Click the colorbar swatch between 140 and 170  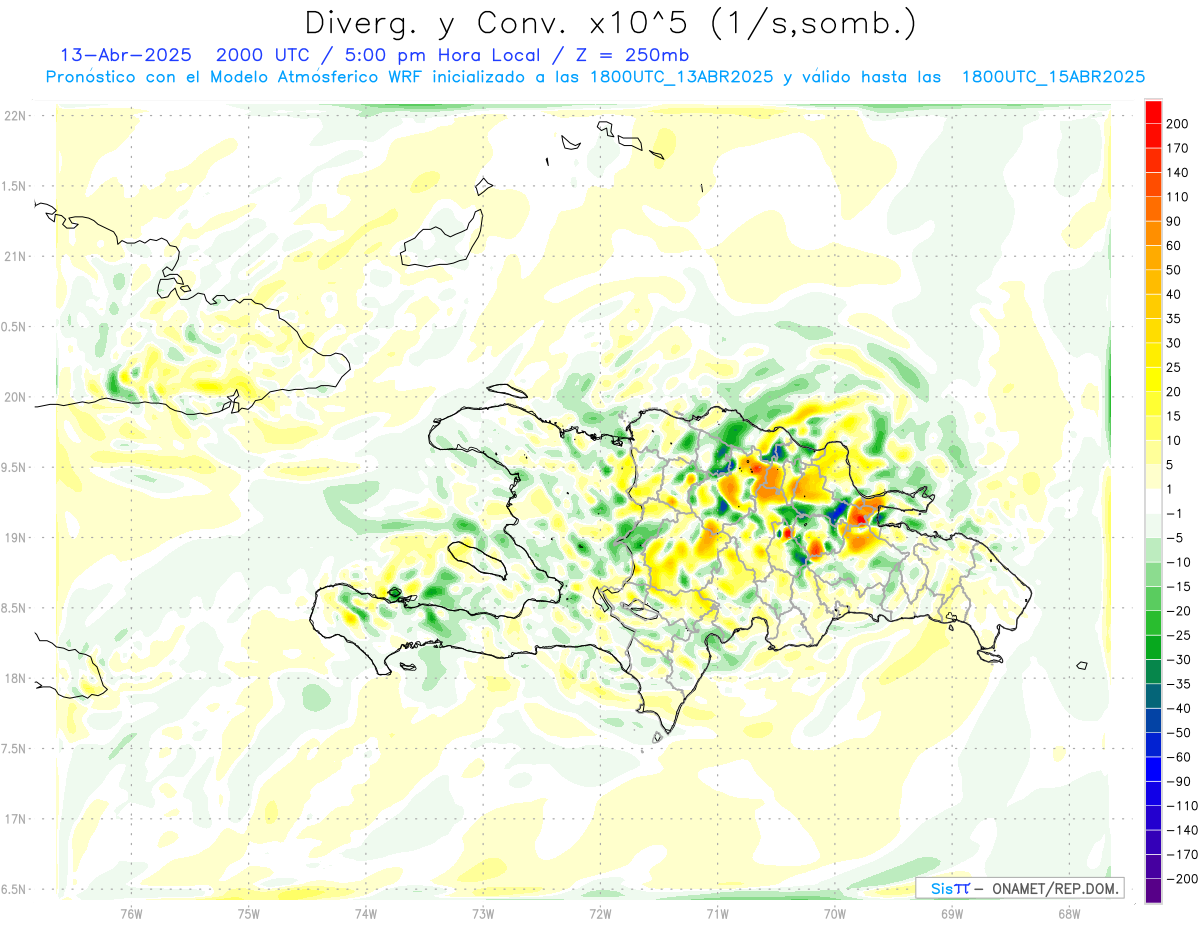(x=1153, y=160)
